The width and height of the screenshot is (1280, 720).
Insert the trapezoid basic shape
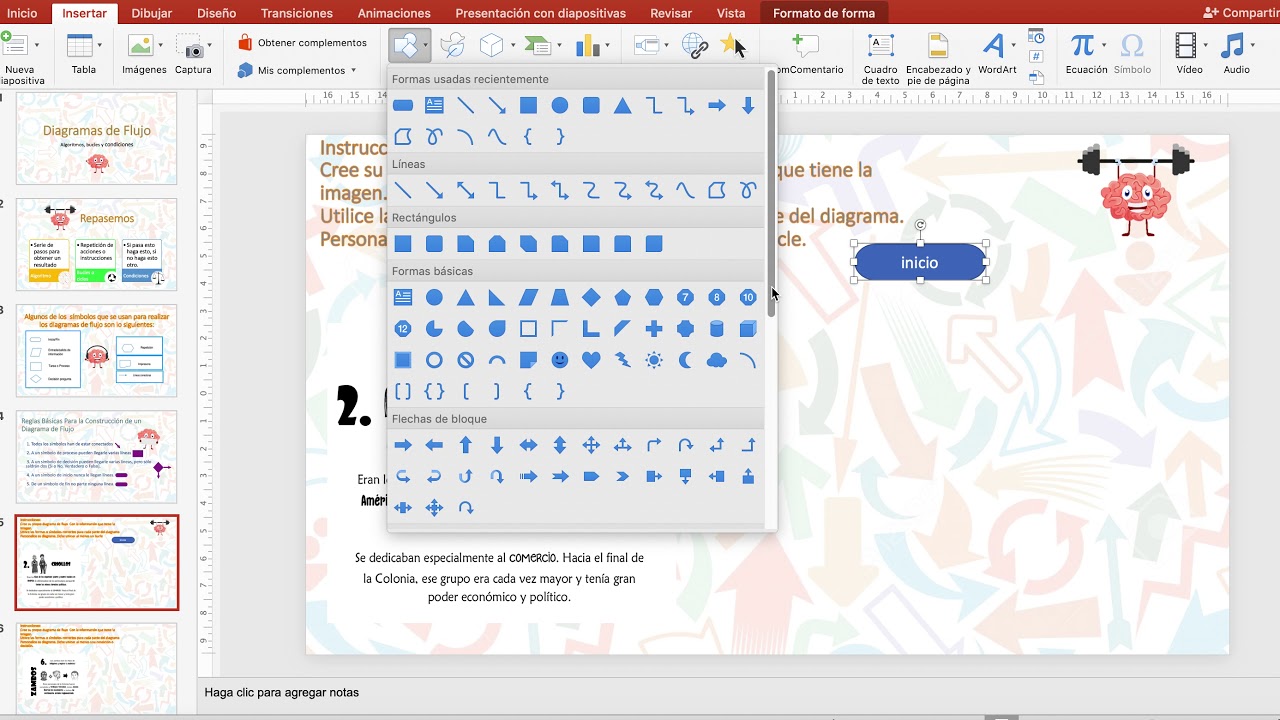pyautogui.click(x=560, y=297)
